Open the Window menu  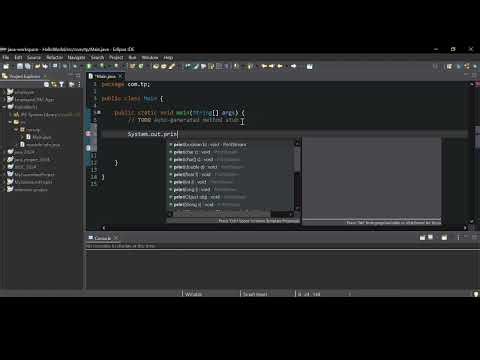click(150, 57)
